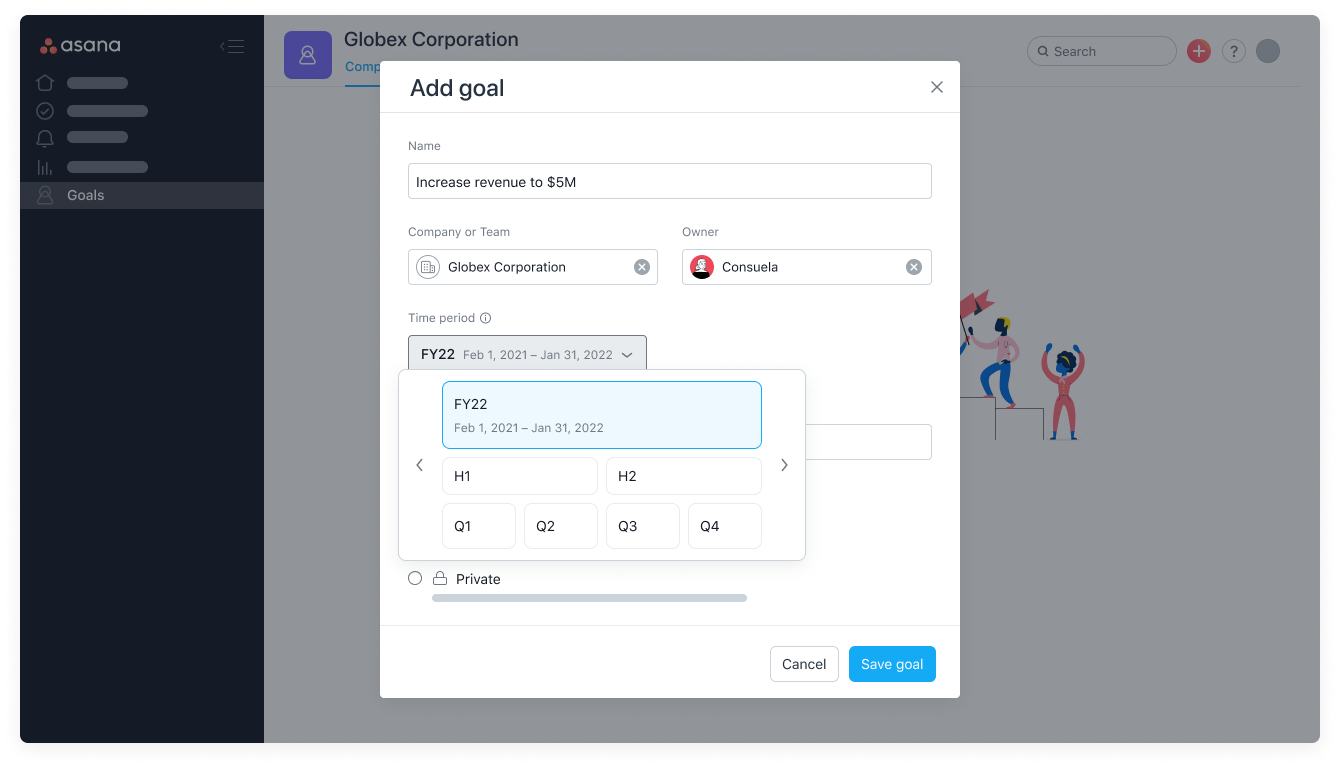The height and width of the screenshot is (768, 1340).
Task: Click the search field in the top bar
Action: (x=1102, y=51)
